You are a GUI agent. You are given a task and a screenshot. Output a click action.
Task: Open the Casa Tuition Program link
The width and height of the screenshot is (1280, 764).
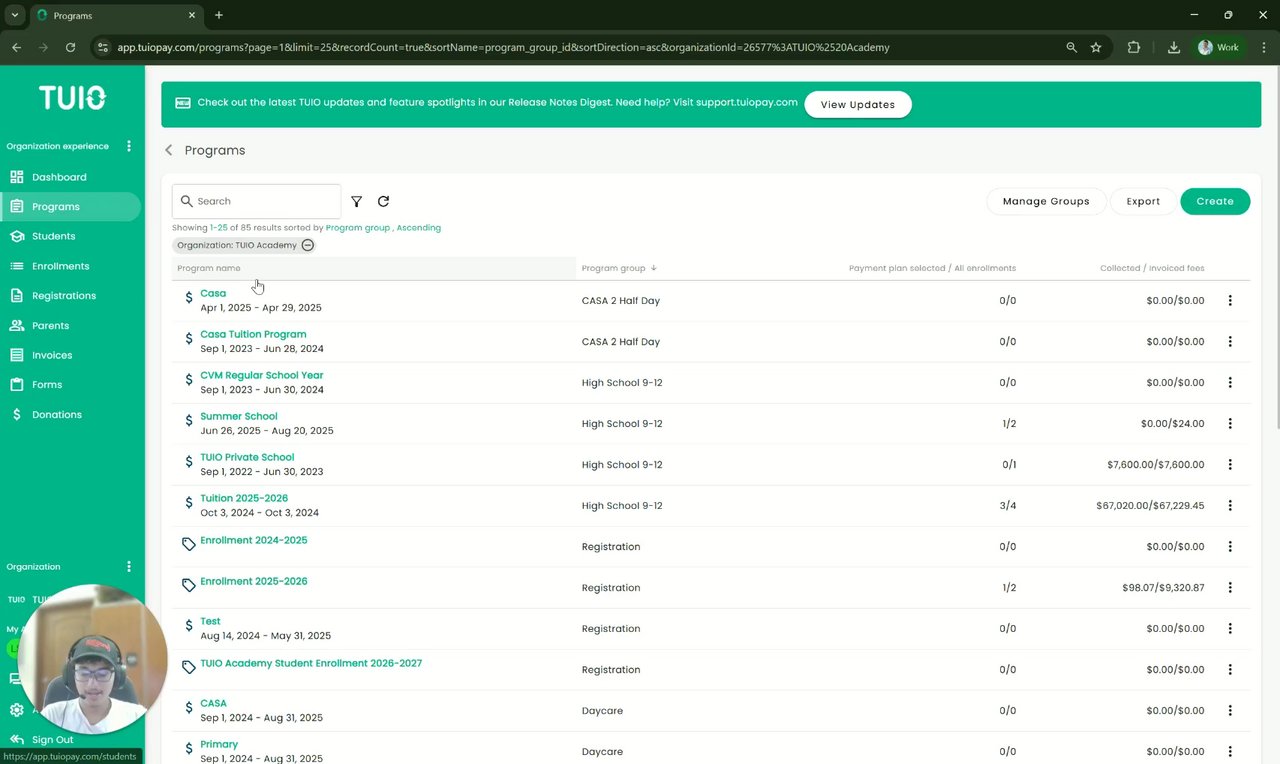253,334
